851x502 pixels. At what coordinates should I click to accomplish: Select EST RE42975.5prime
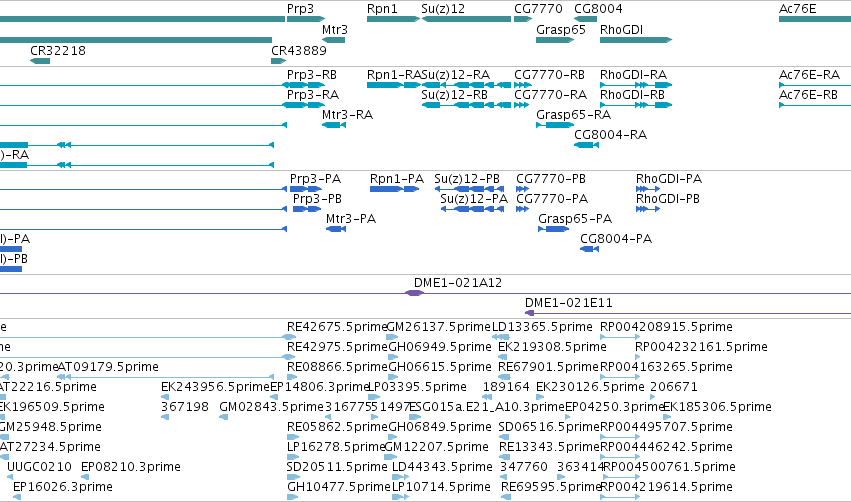point(337,347)
